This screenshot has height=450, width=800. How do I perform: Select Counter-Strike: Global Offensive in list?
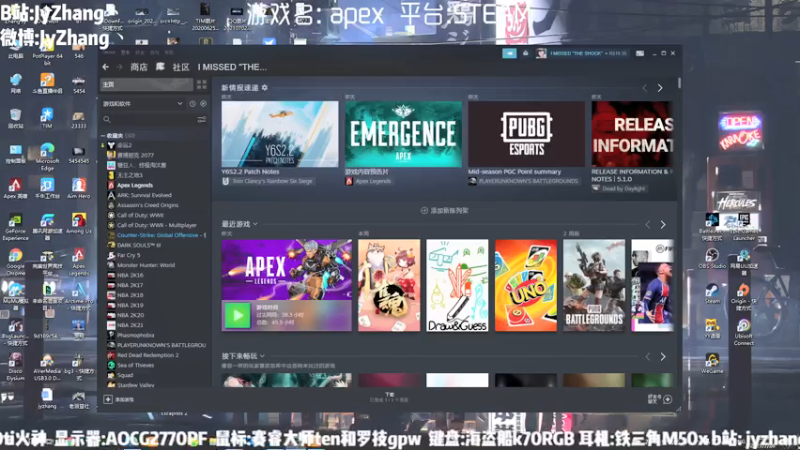point(156,235)
